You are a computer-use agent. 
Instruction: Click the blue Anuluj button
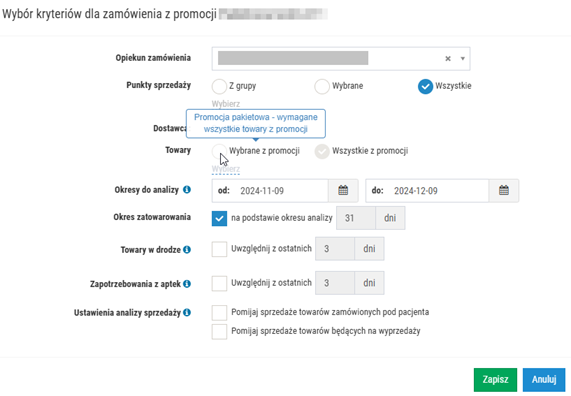544,380
